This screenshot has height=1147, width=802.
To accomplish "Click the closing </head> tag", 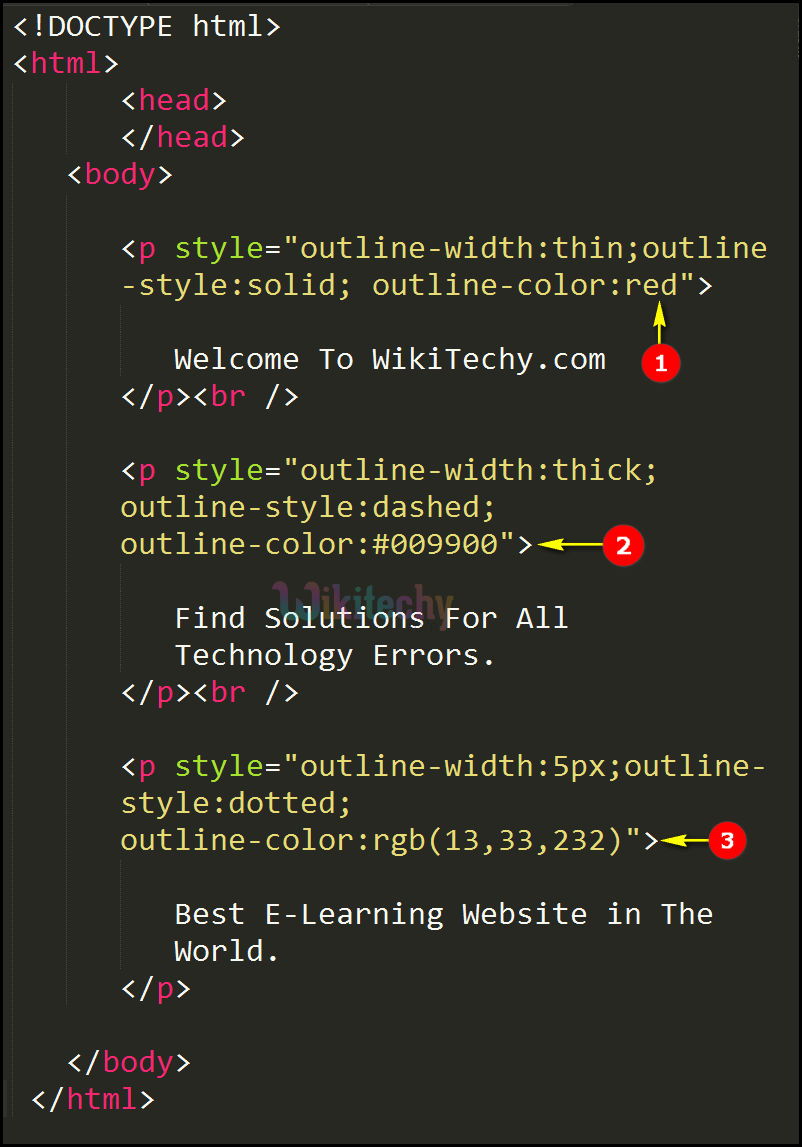I will (x=182, y=138).
